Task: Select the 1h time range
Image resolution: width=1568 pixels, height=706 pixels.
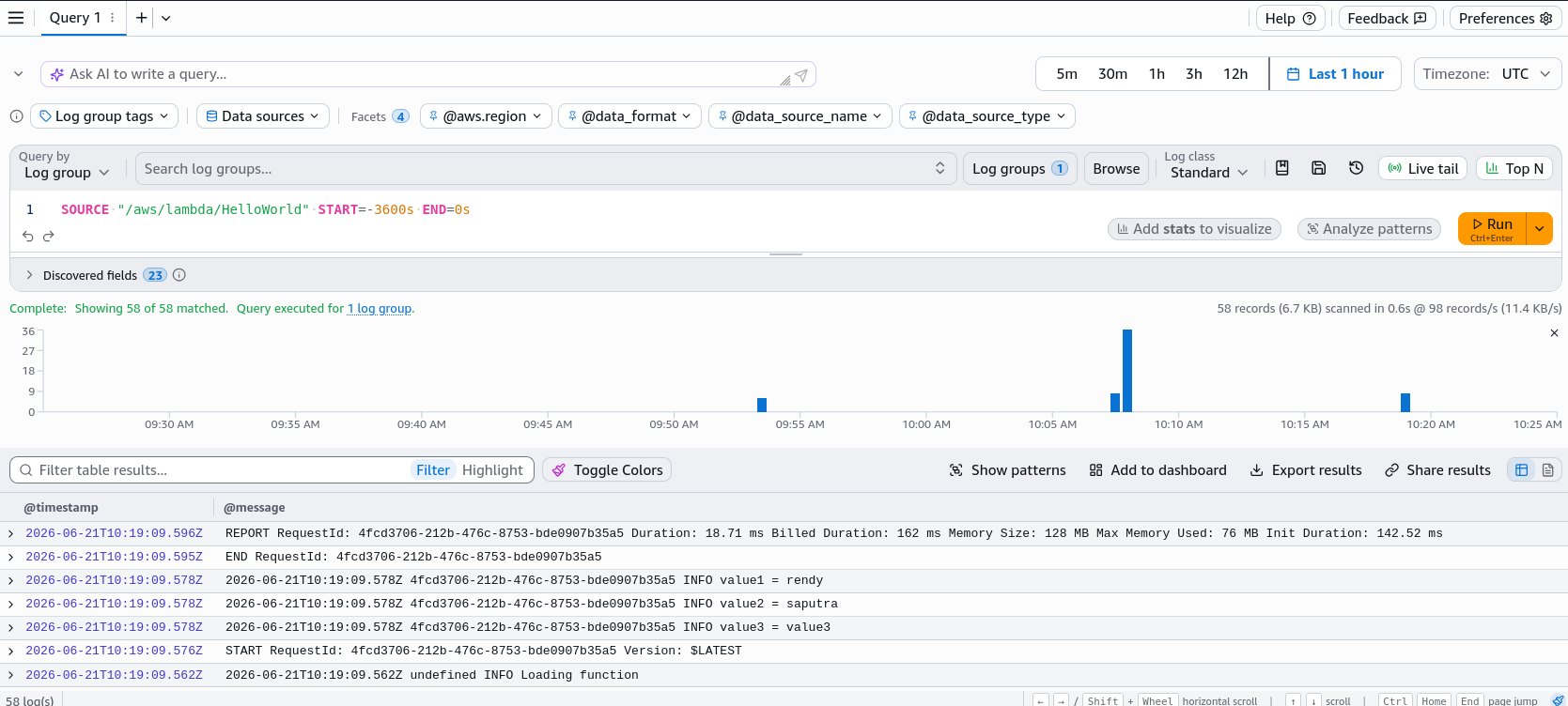Action: point(1157,74)
